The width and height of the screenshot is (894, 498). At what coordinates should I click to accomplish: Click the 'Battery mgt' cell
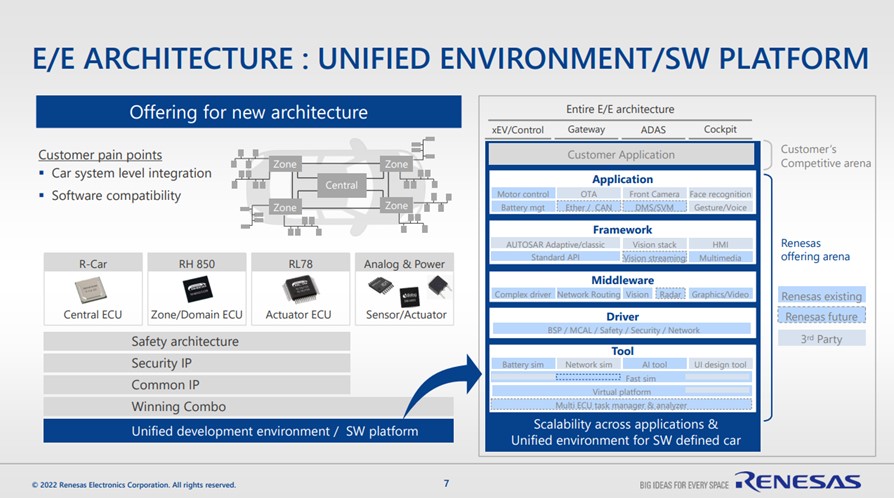click(523, 207)
